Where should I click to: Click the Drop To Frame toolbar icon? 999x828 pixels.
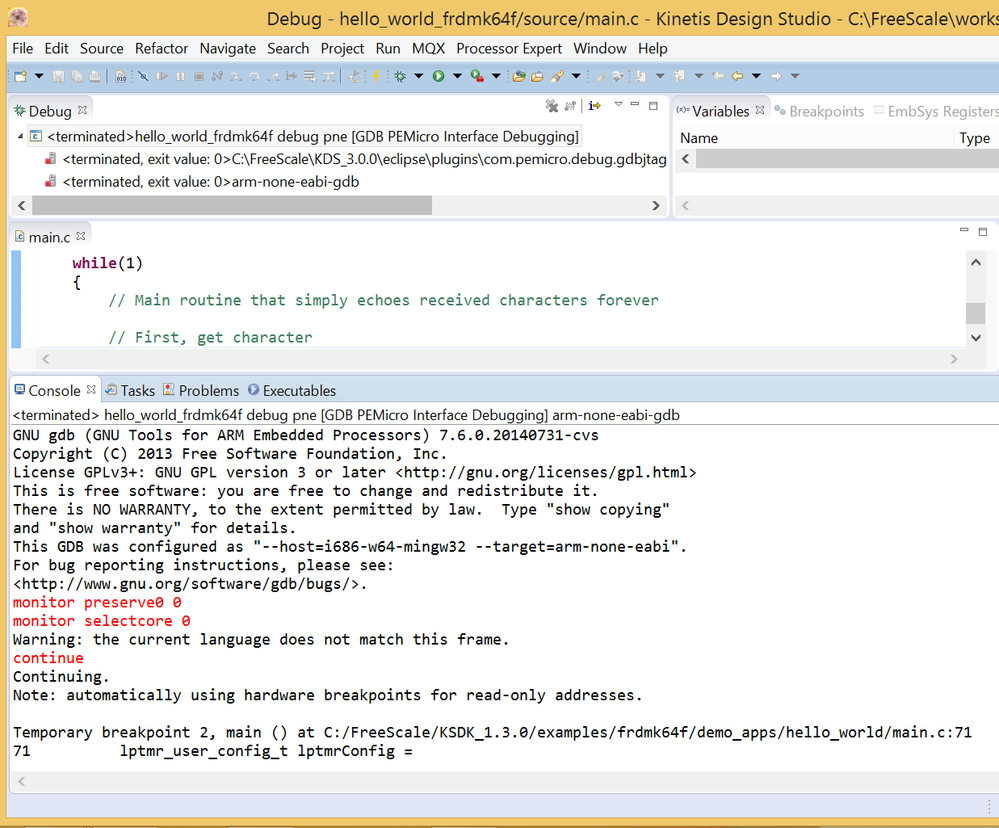point(310,76)
